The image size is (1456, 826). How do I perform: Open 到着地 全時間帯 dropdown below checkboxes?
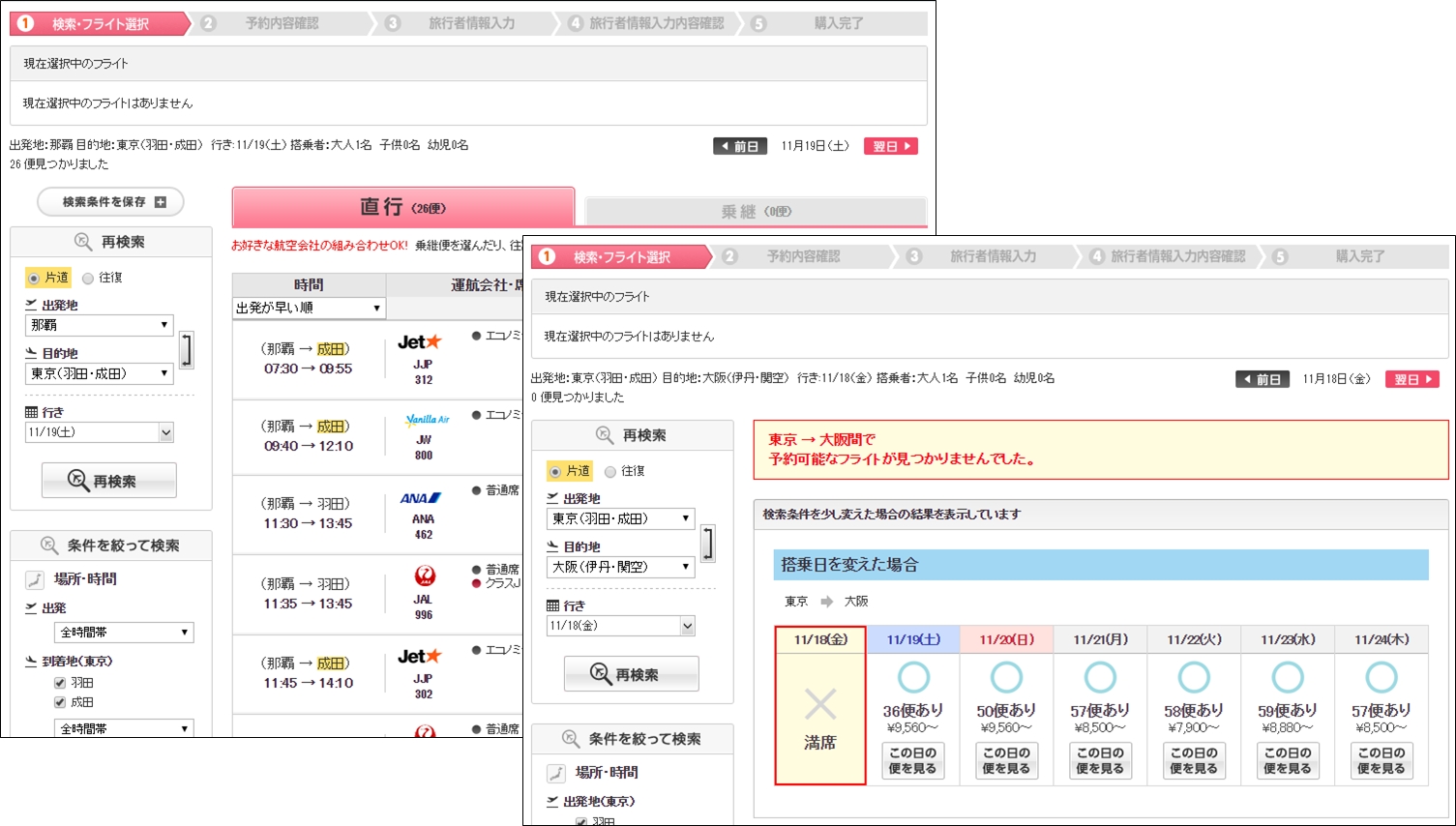click(x=124, y=728)
